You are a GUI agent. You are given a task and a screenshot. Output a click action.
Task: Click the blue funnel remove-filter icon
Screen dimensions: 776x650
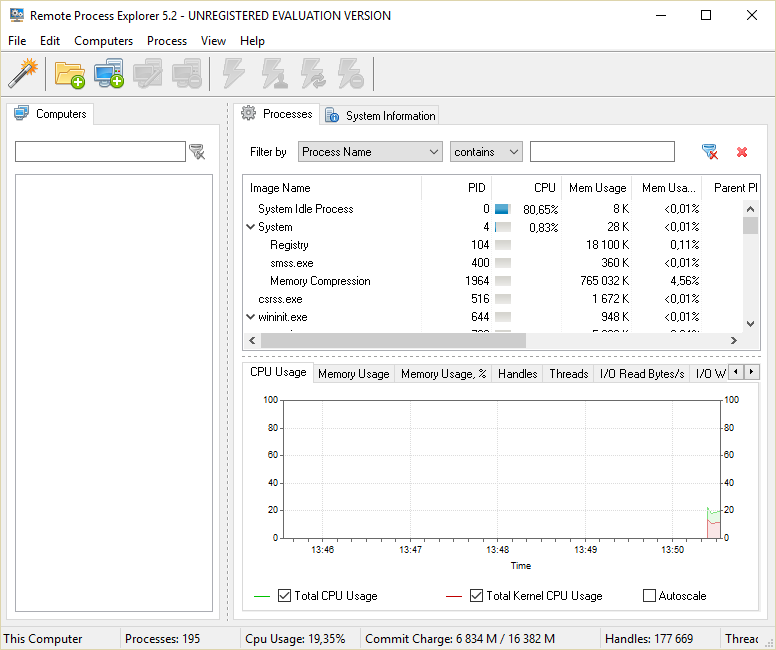click(x=710, y=151)
